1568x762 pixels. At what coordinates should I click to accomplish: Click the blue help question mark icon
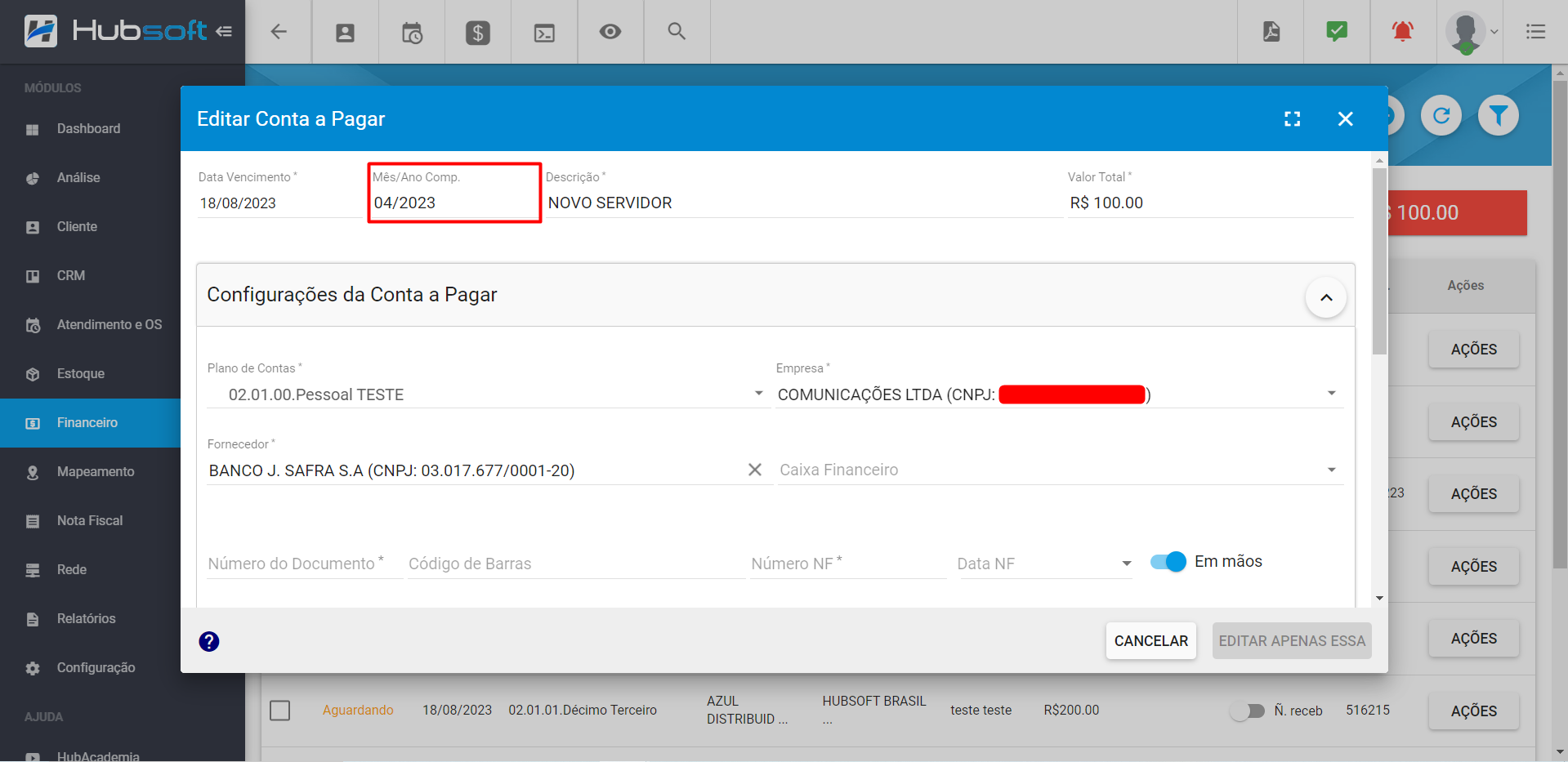[209, 642]
